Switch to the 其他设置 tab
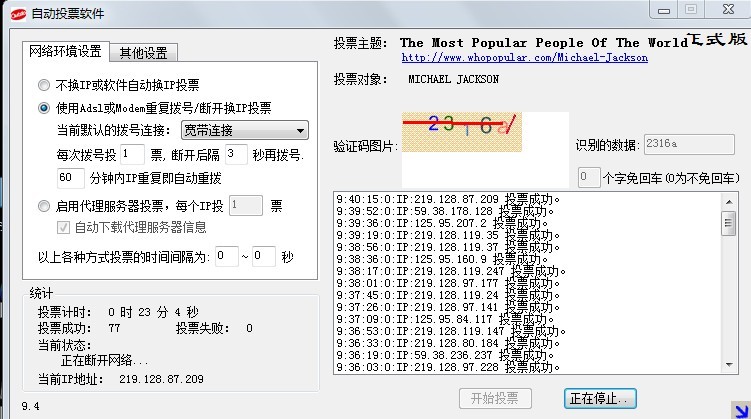Screen dimensions: 751x419 (x=144, y=53)
